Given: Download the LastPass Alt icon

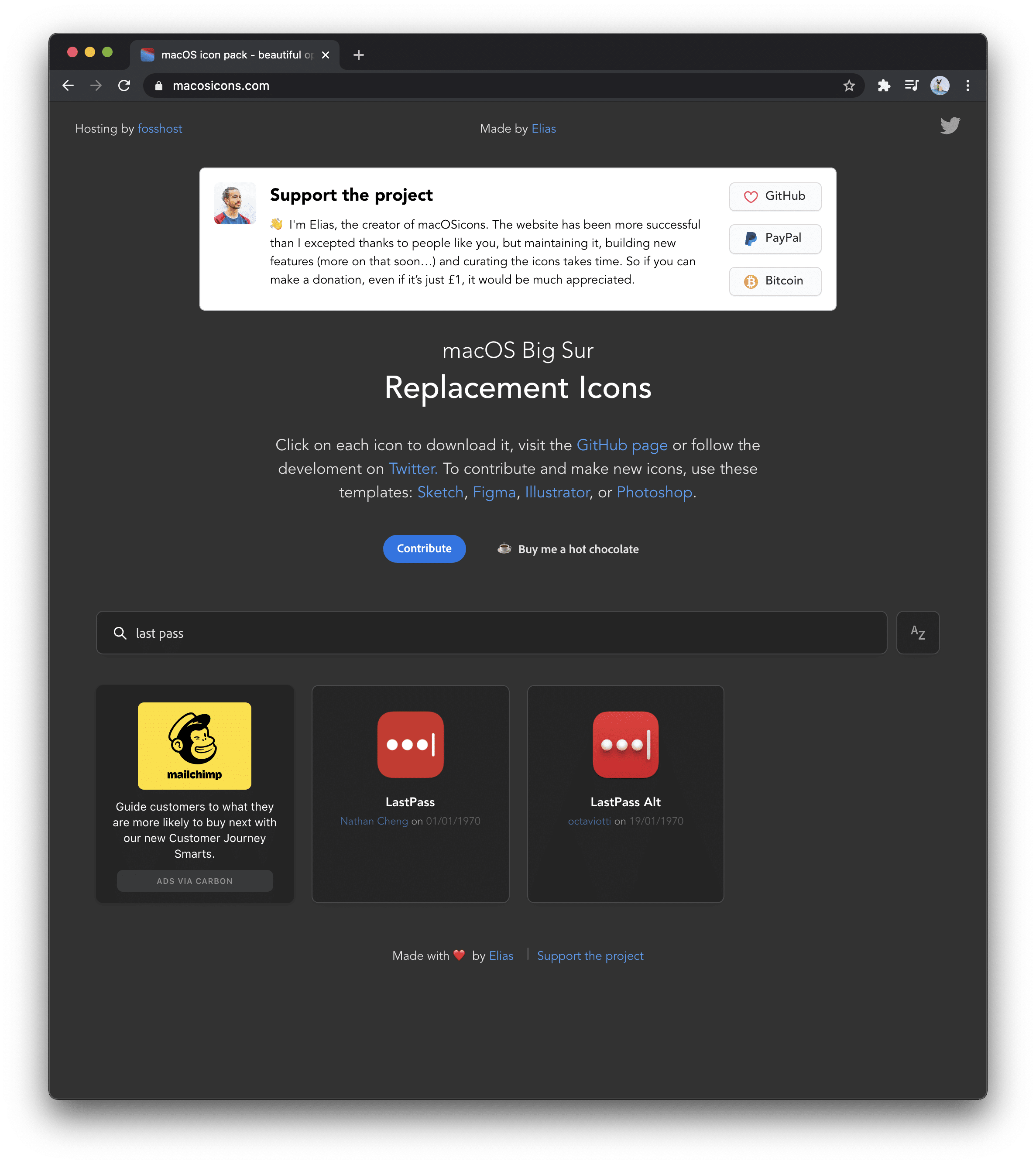Looking at the screenshot, I should pyautogui.click(x=625, y=744).
